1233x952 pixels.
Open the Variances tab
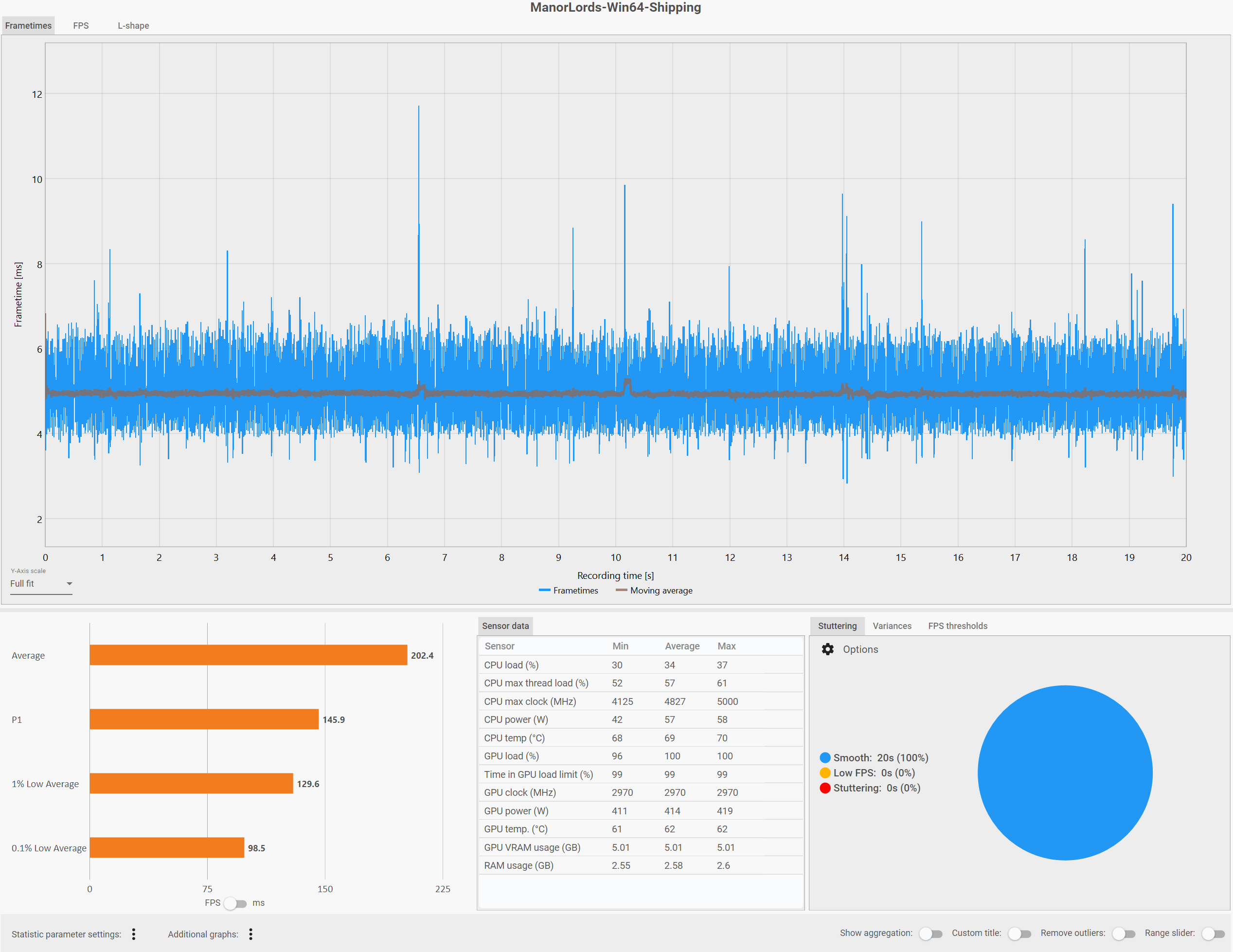[892, 626]
